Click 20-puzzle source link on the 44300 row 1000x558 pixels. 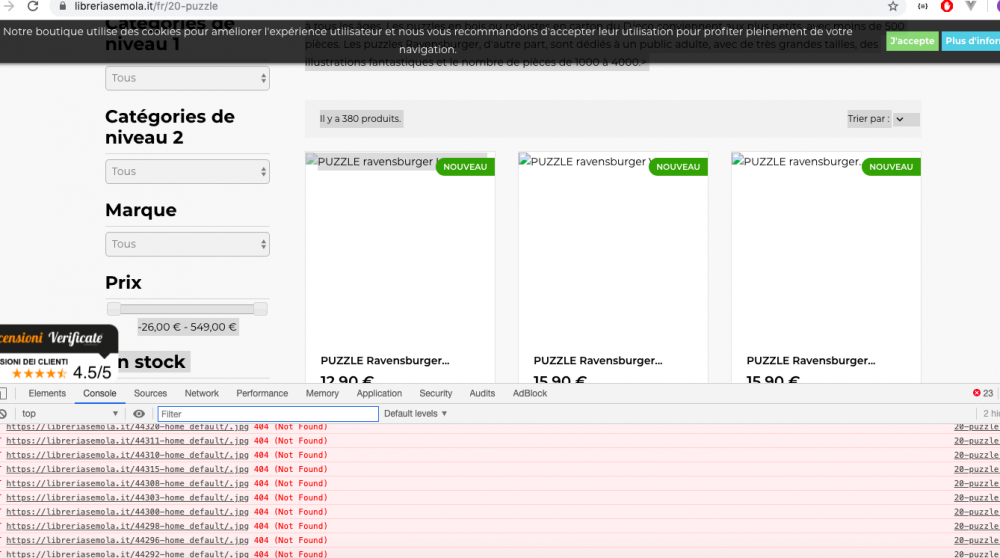[976, 511]
